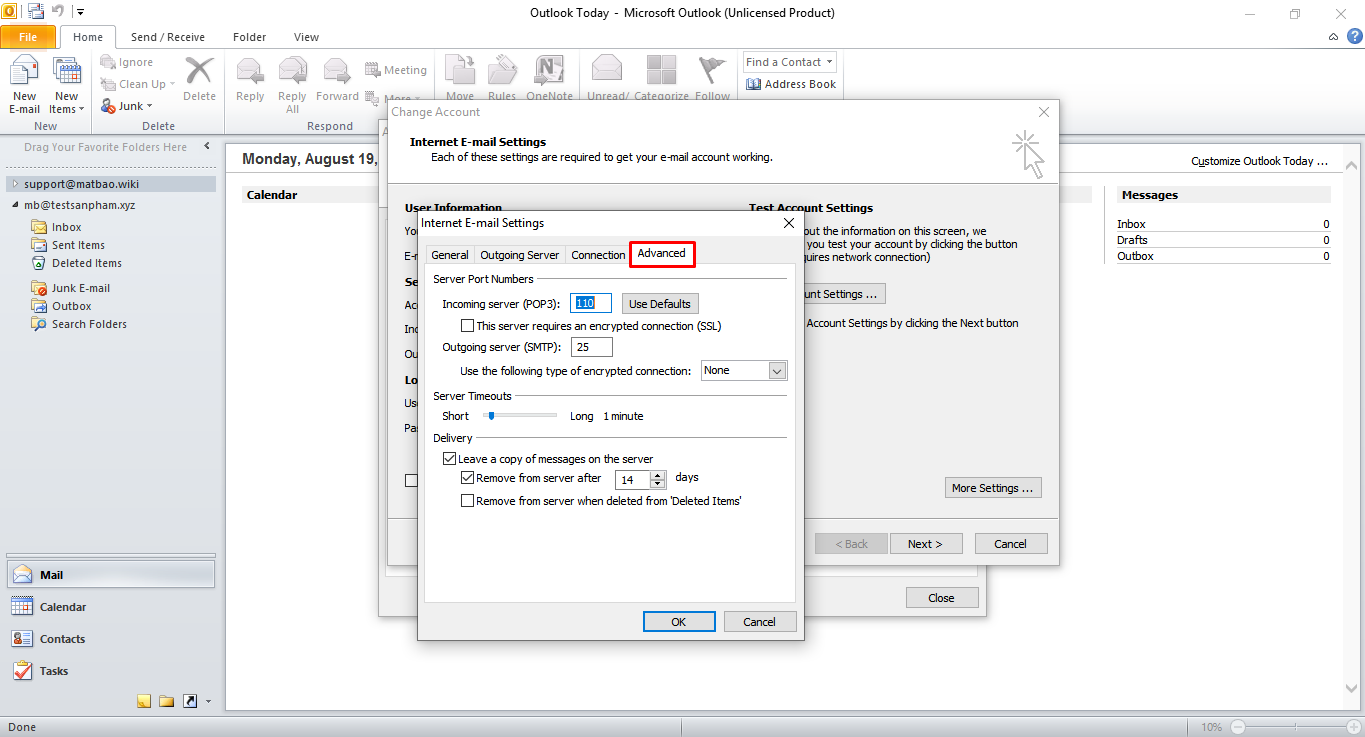
Task: Click the New E-mail icon
Action: 24,75
